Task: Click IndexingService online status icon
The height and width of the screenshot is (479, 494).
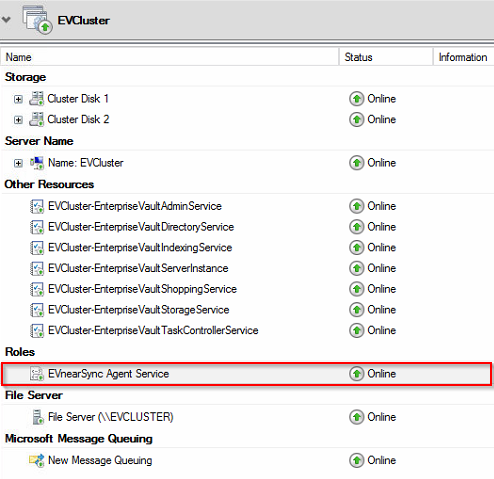Action: (356, 248)
